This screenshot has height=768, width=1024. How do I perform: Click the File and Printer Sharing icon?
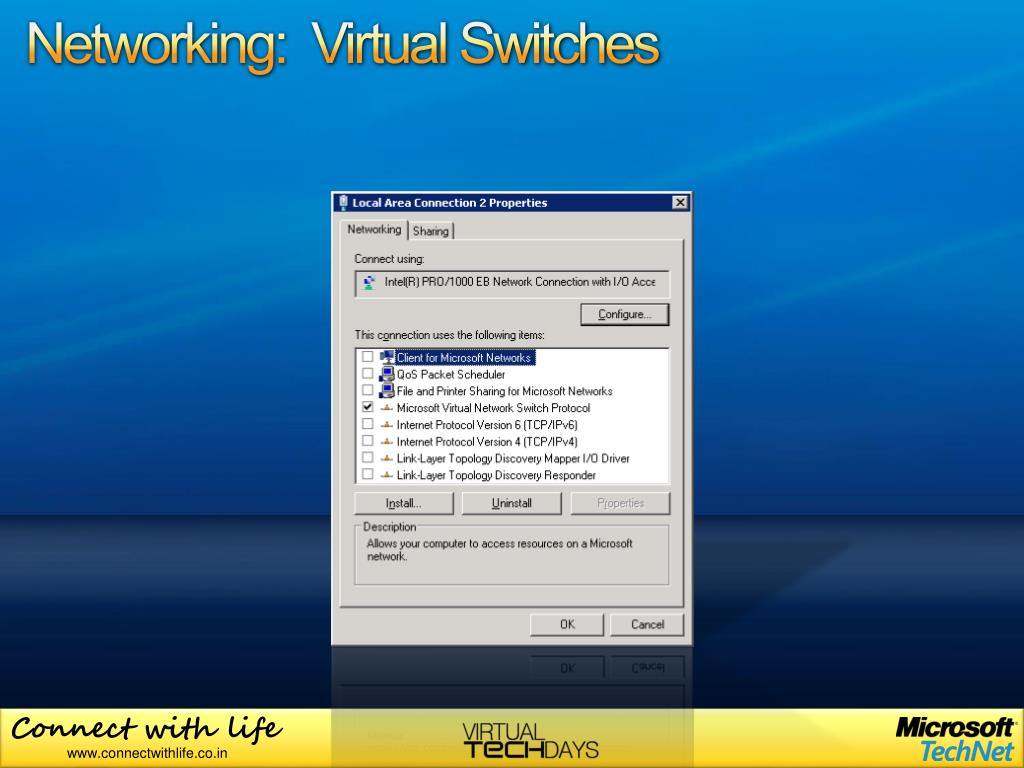tap(387, 391)
